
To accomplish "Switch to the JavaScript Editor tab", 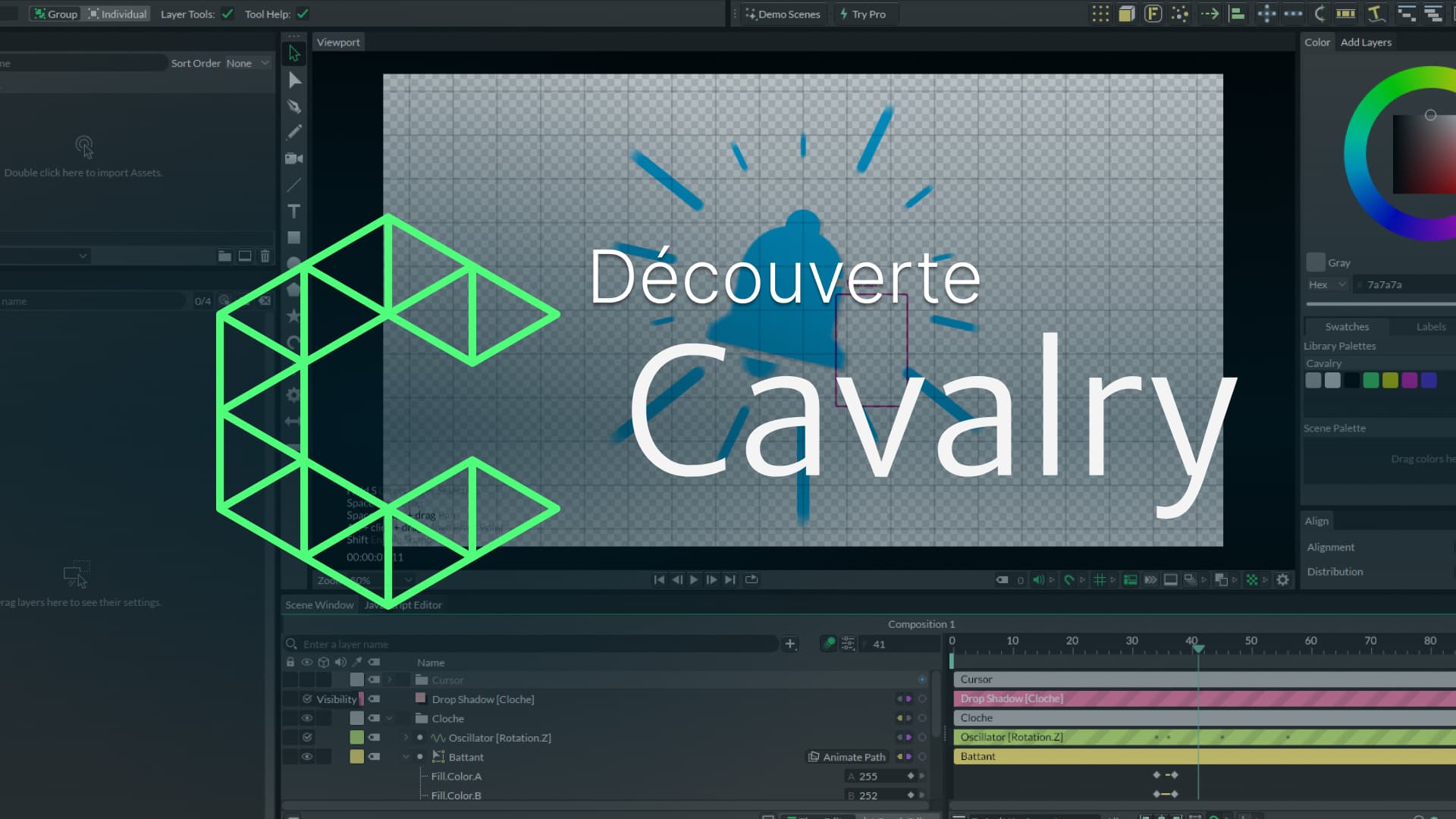I will [403, 604].
